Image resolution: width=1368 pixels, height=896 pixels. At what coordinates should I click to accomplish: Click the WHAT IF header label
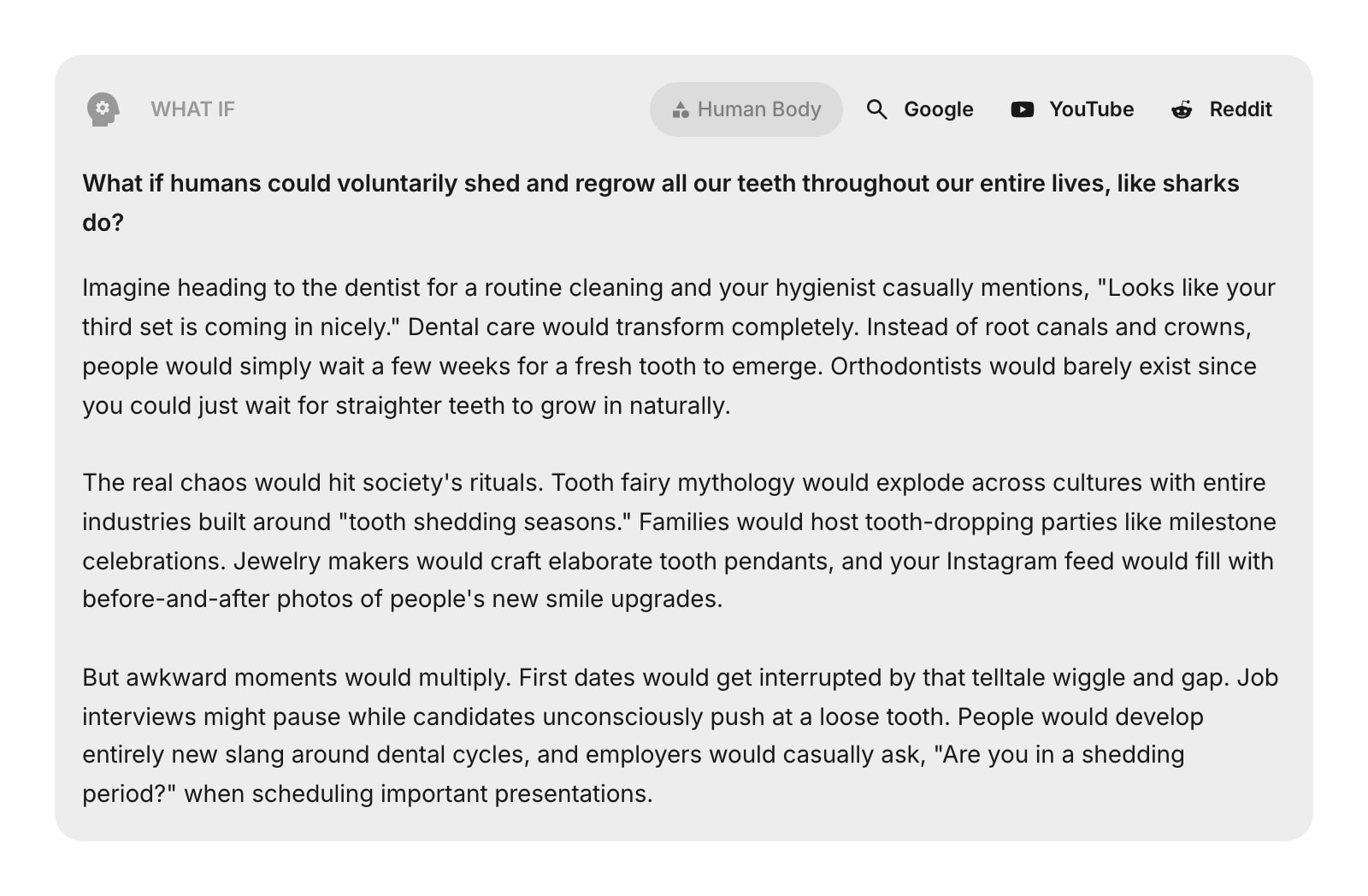192,109
